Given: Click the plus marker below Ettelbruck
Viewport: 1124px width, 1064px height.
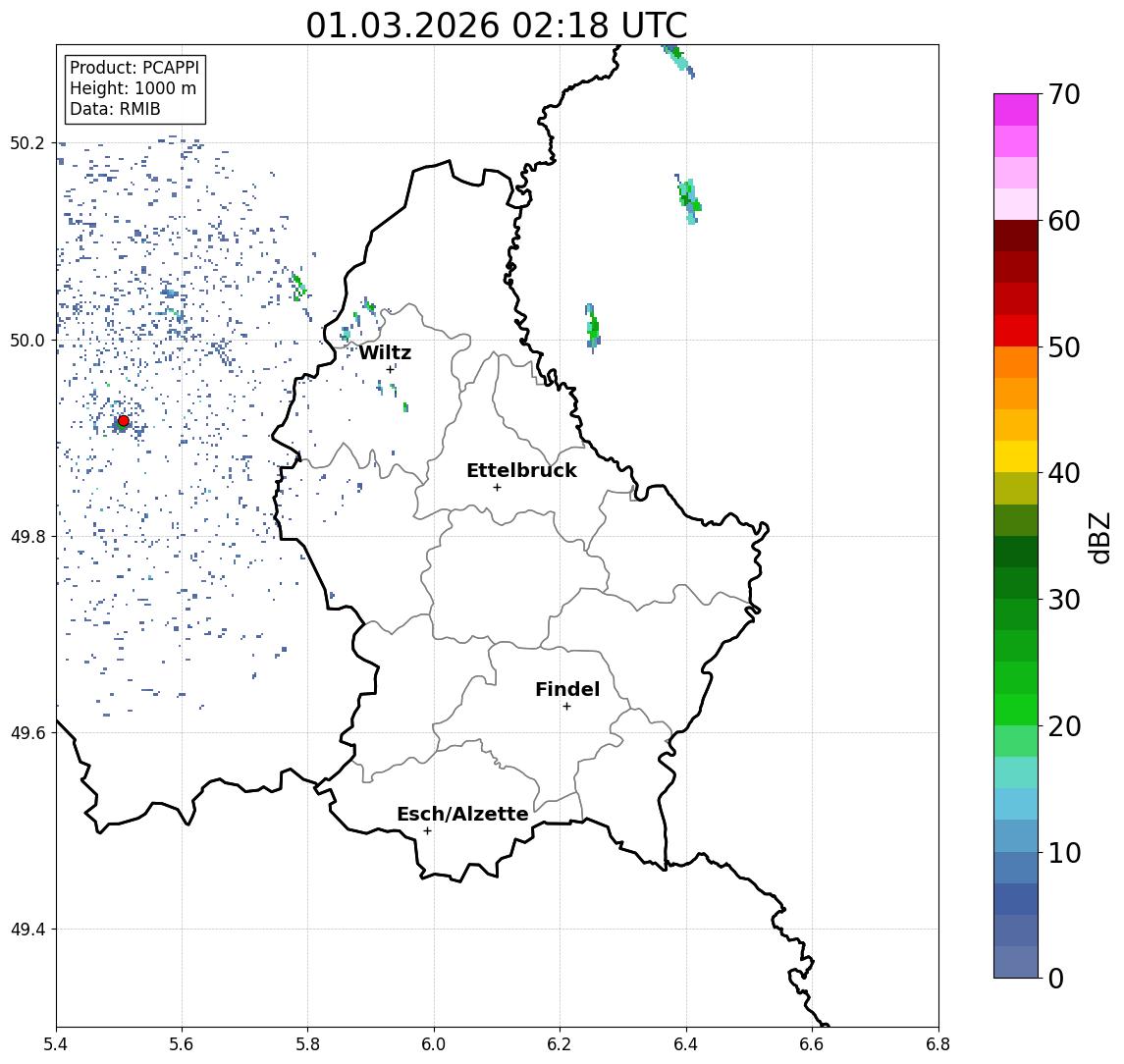Looking at the screenshot, I should click(497, 487).
